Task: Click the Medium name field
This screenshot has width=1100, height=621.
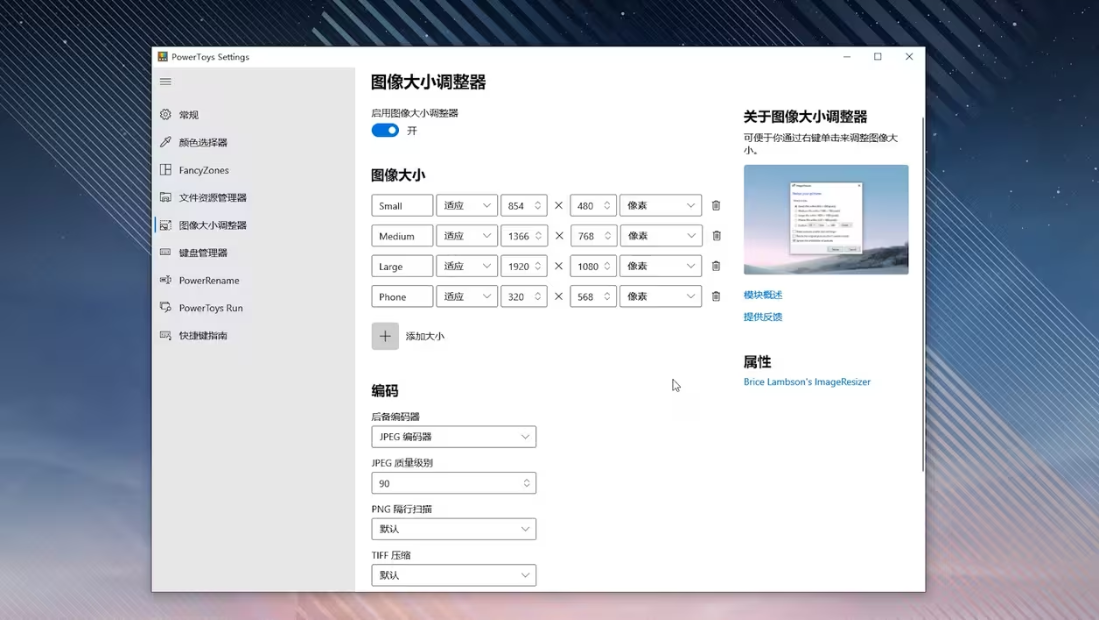Action: [402, 236]
